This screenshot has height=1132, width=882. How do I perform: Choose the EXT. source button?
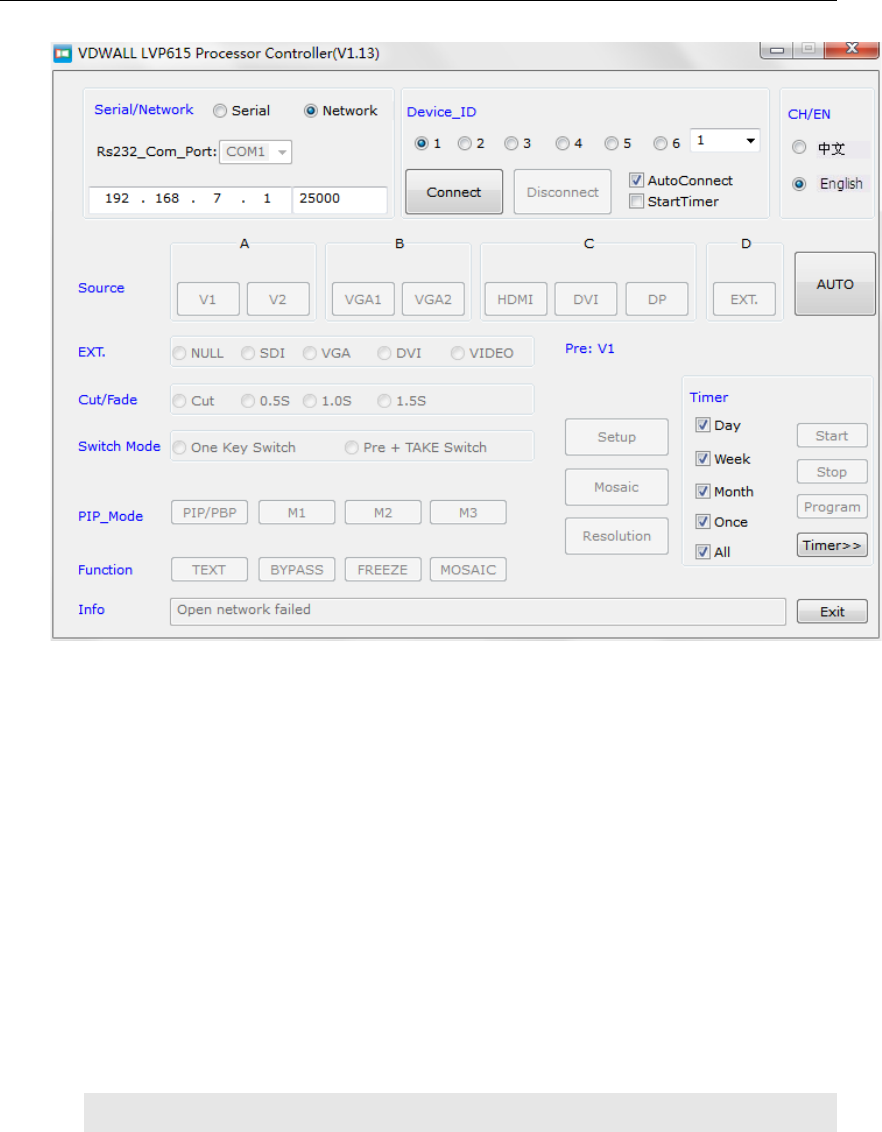[744, 300]
